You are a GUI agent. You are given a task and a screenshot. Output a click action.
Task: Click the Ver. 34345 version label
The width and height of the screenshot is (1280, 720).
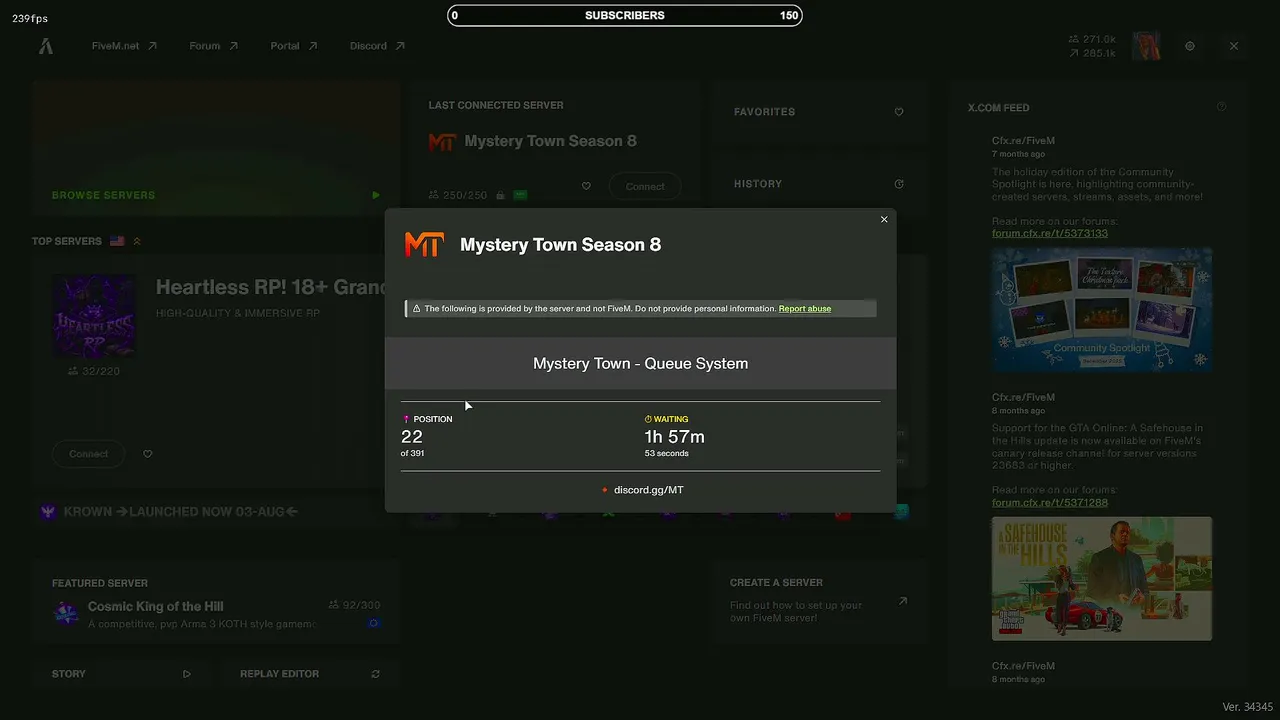(1248, 707)
